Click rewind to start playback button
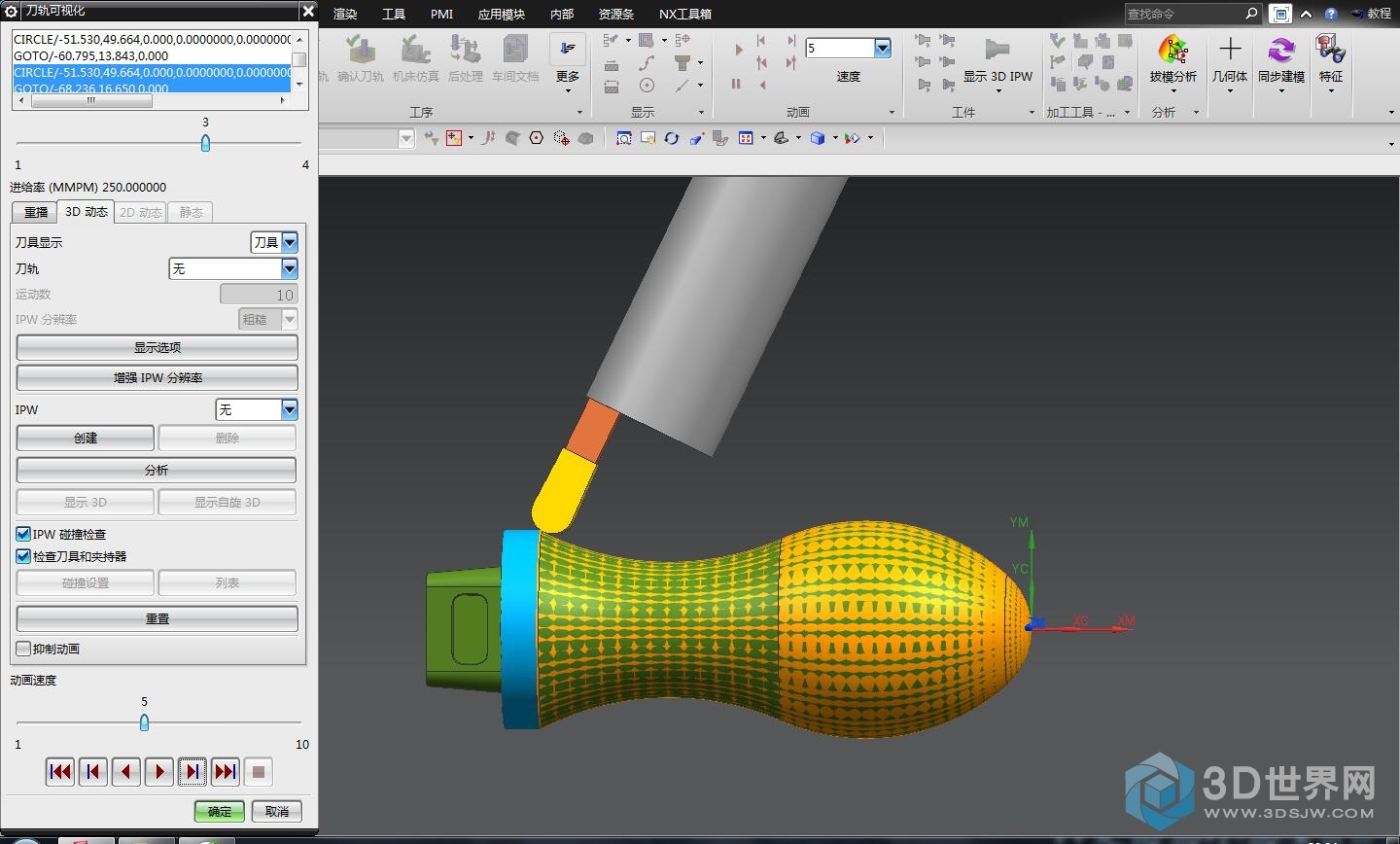The image size is (1400, 844). tap(60, 772)
